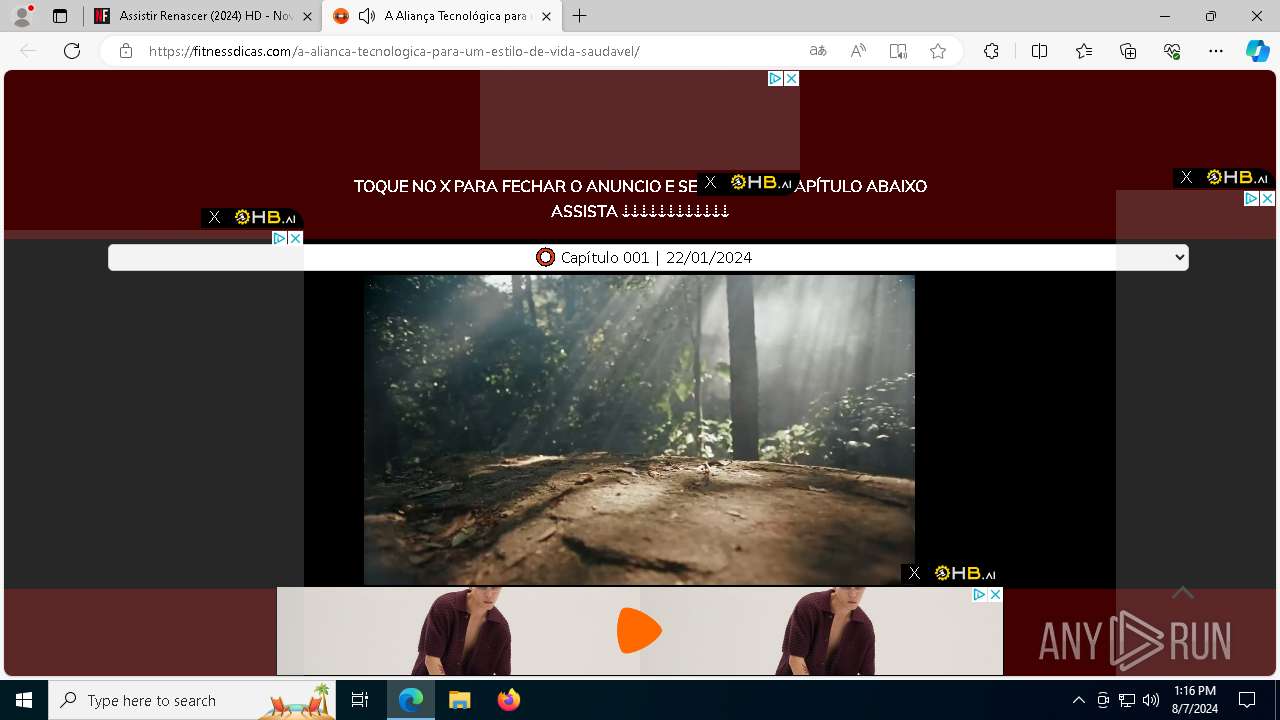
Task: Close the bottom banner ad X
Action: (x=995, y=594)
